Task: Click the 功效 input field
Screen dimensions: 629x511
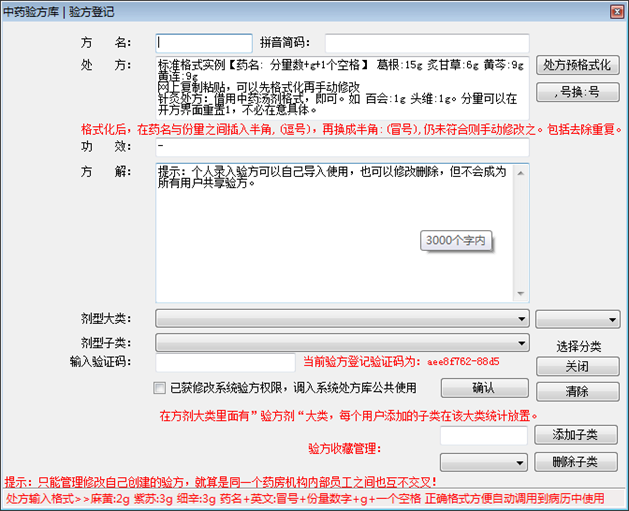Action: point(342,147)
